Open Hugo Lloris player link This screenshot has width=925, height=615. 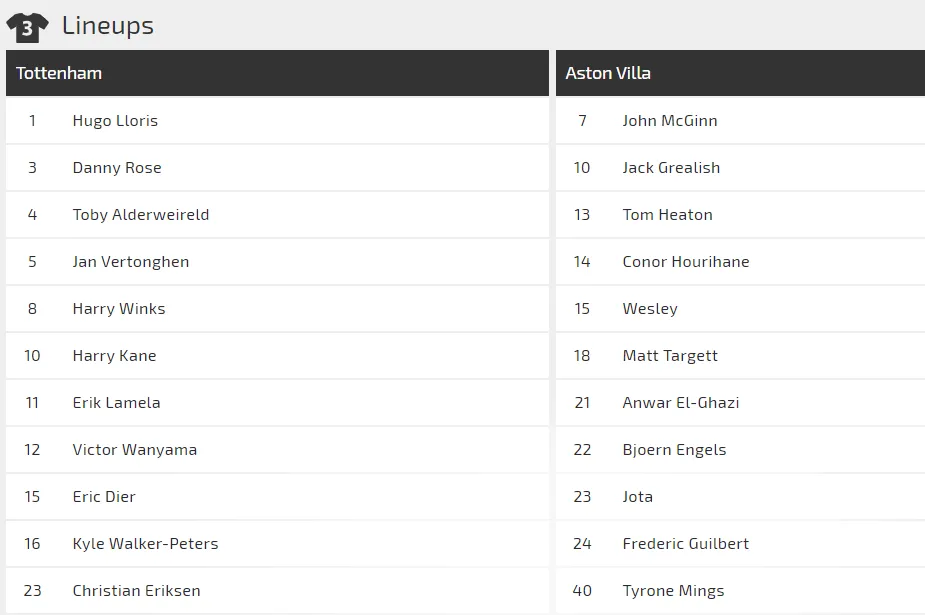pyautogui.click(x=115, y=121)
